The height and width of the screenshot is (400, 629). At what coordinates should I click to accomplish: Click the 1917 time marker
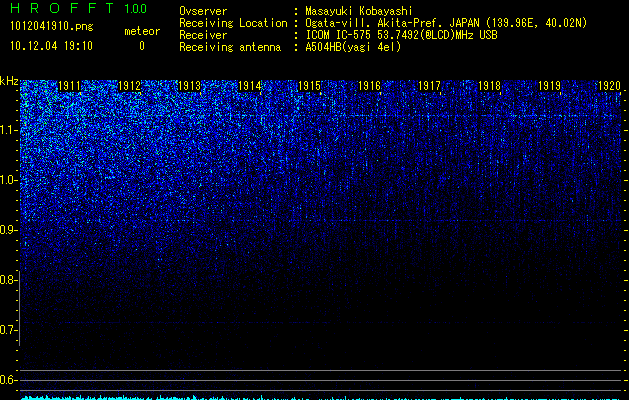point(430,86)
